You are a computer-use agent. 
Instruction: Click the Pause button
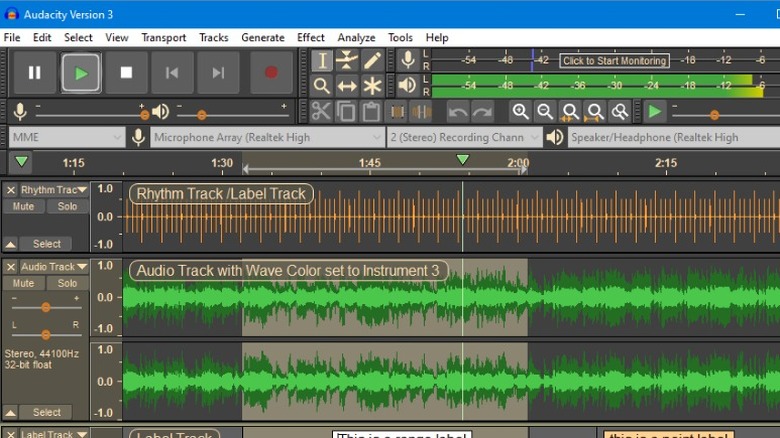[35, 73]
